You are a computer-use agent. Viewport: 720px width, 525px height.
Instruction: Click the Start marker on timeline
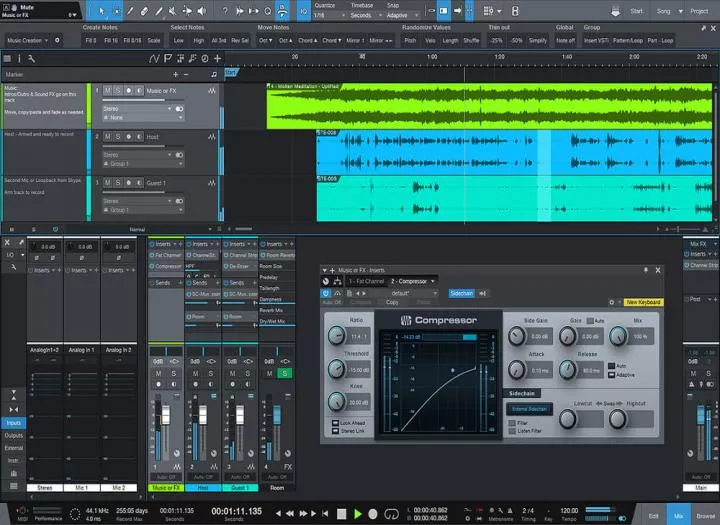pyautogui.click(x=231, y=73)
